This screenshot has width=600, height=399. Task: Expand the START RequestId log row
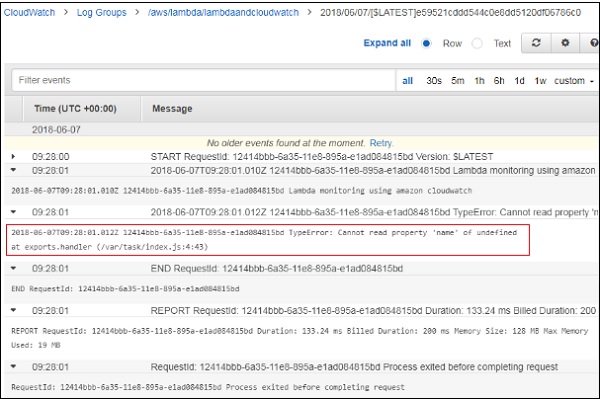point(13,156)
